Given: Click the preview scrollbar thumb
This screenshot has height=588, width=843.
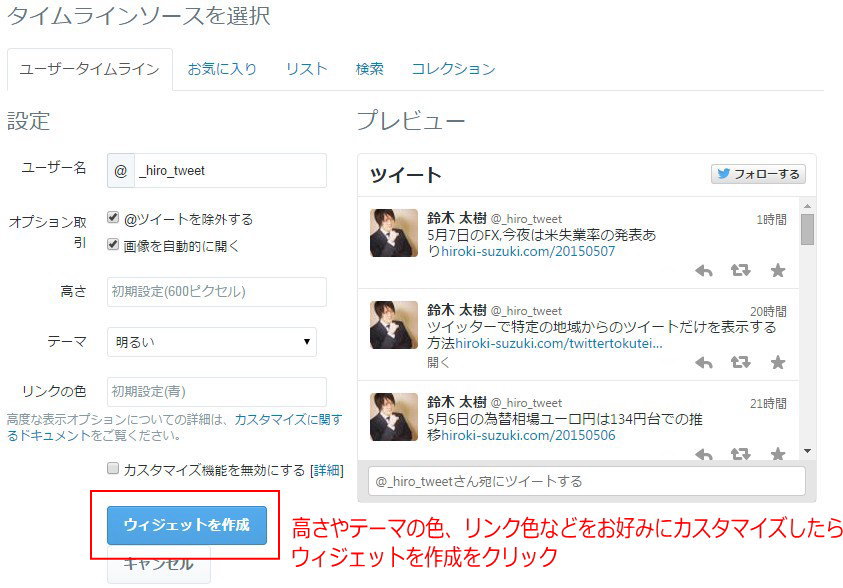Looking at the screenshot, I should (x=807, y=229).
